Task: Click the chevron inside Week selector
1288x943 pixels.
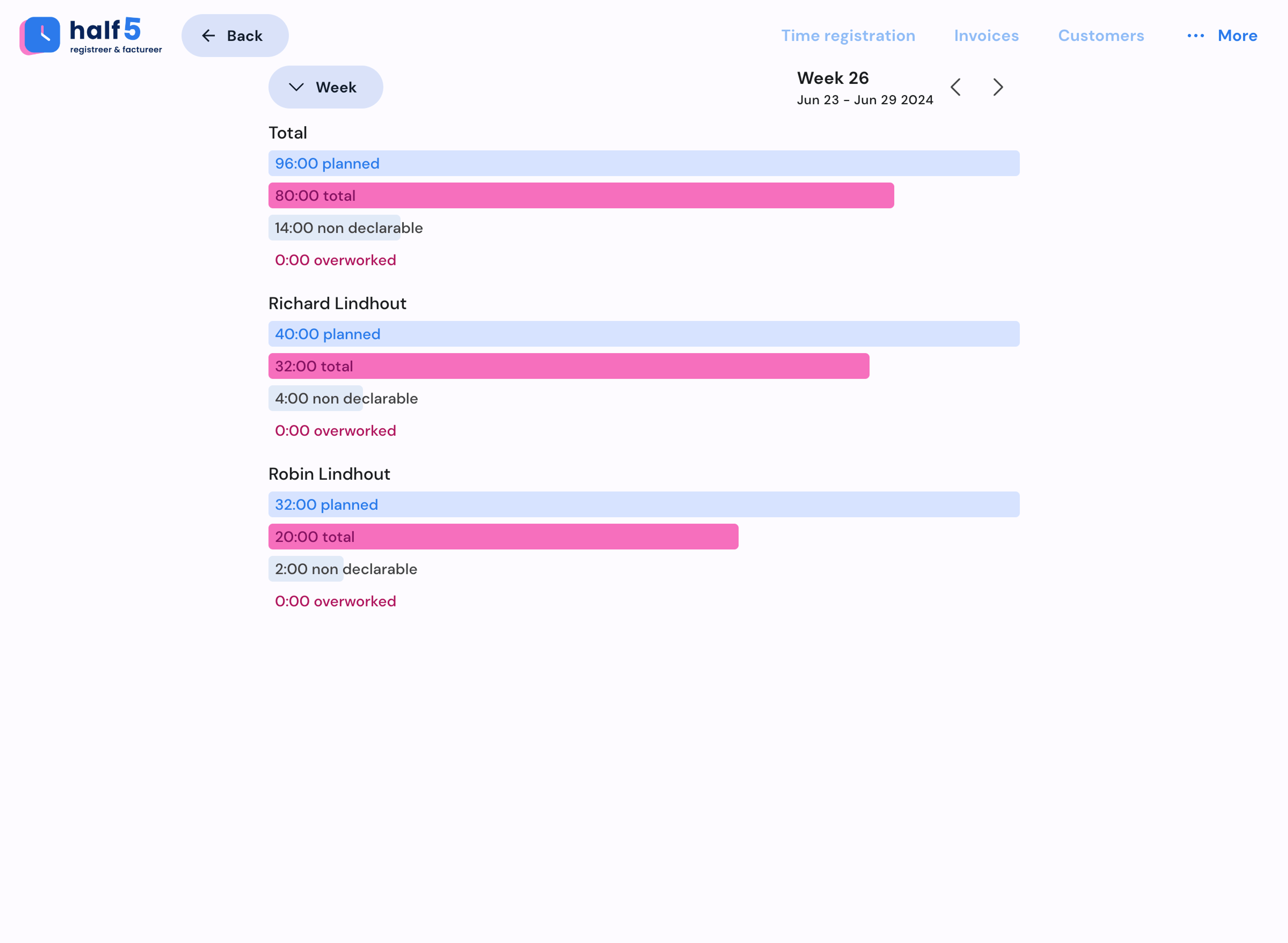Action: [296, 87]
